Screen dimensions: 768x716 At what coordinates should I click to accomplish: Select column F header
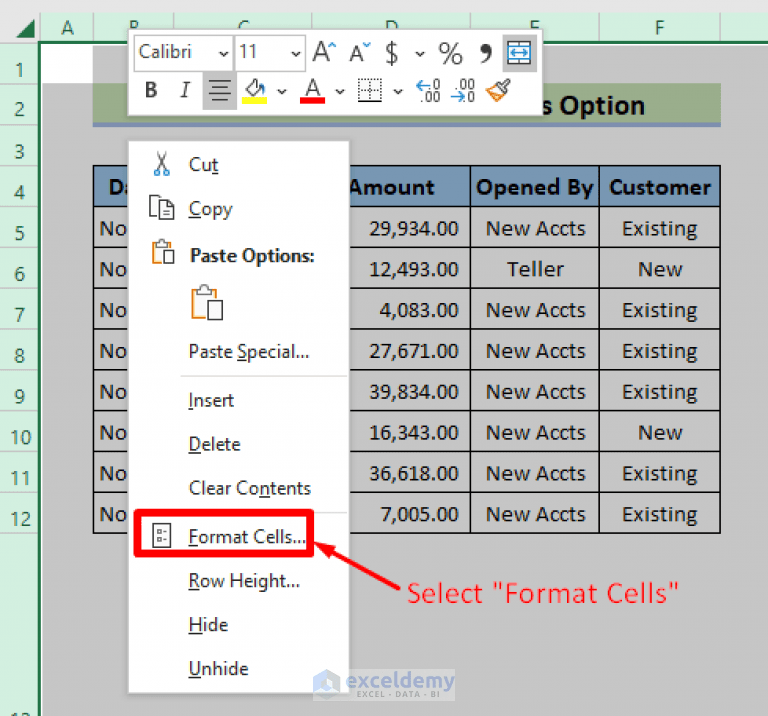660,27
